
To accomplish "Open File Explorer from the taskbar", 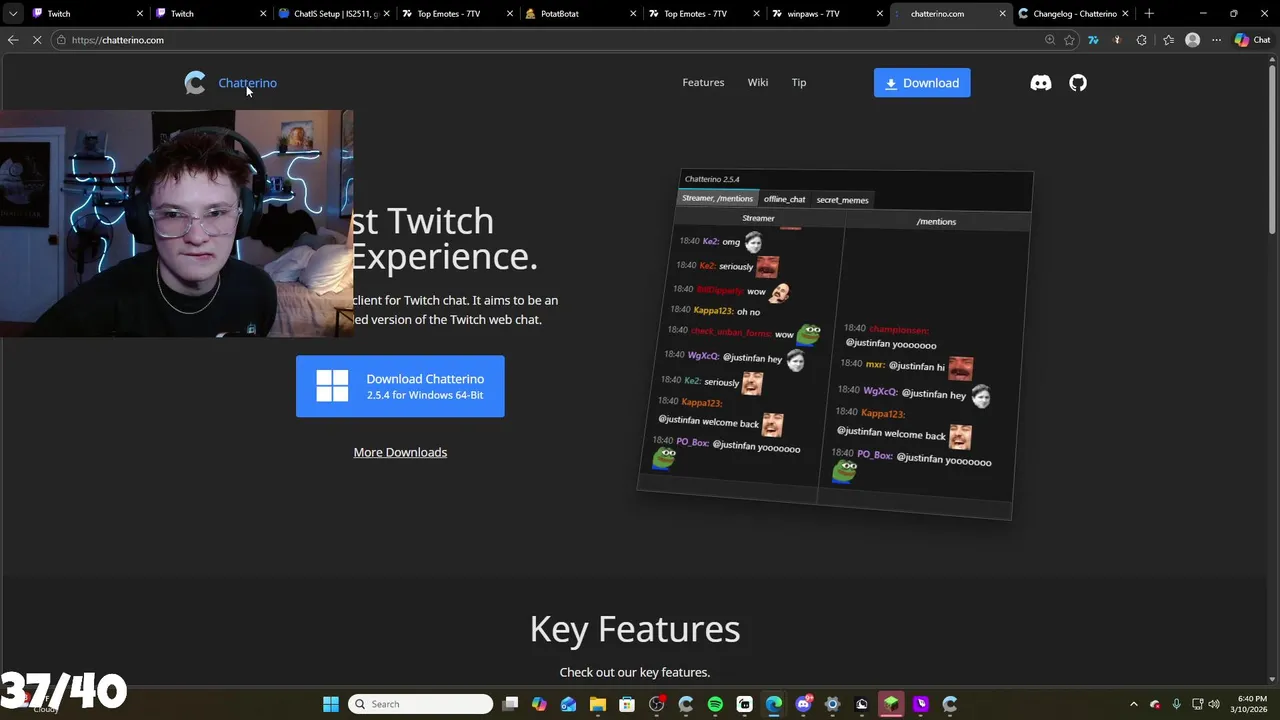I will click(x=598, y=704).
